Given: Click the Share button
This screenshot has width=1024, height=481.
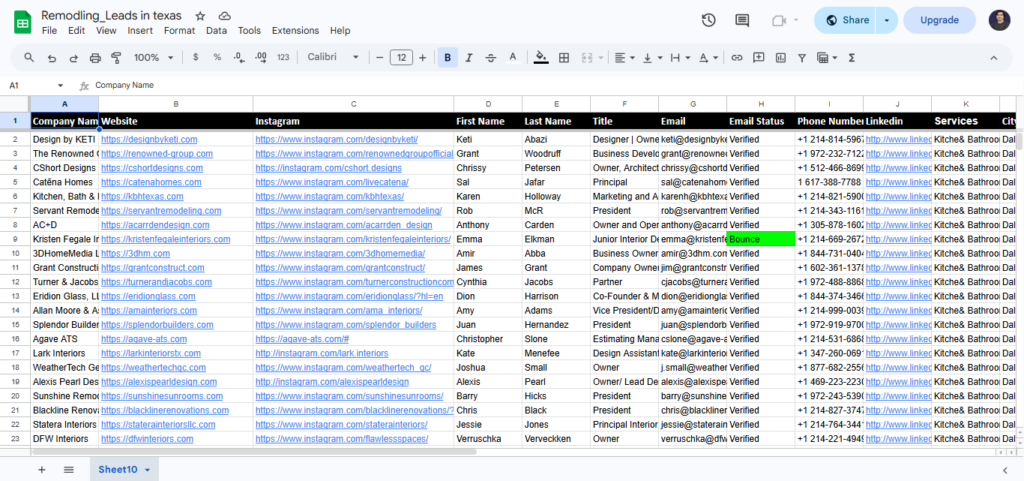Looking at the screenshot, I should pyautogui.click(x=845, y=20).
